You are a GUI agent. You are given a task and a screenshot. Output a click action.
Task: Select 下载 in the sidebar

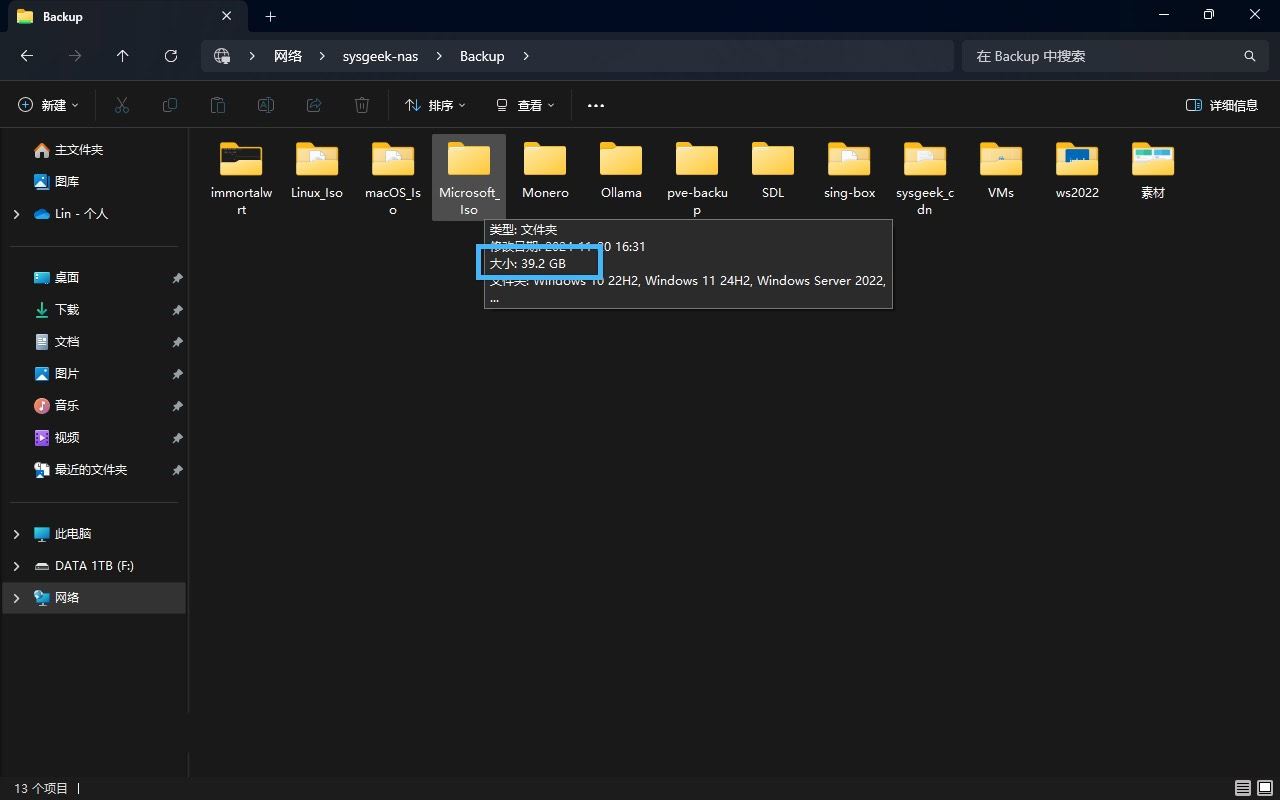click(66, 310)
